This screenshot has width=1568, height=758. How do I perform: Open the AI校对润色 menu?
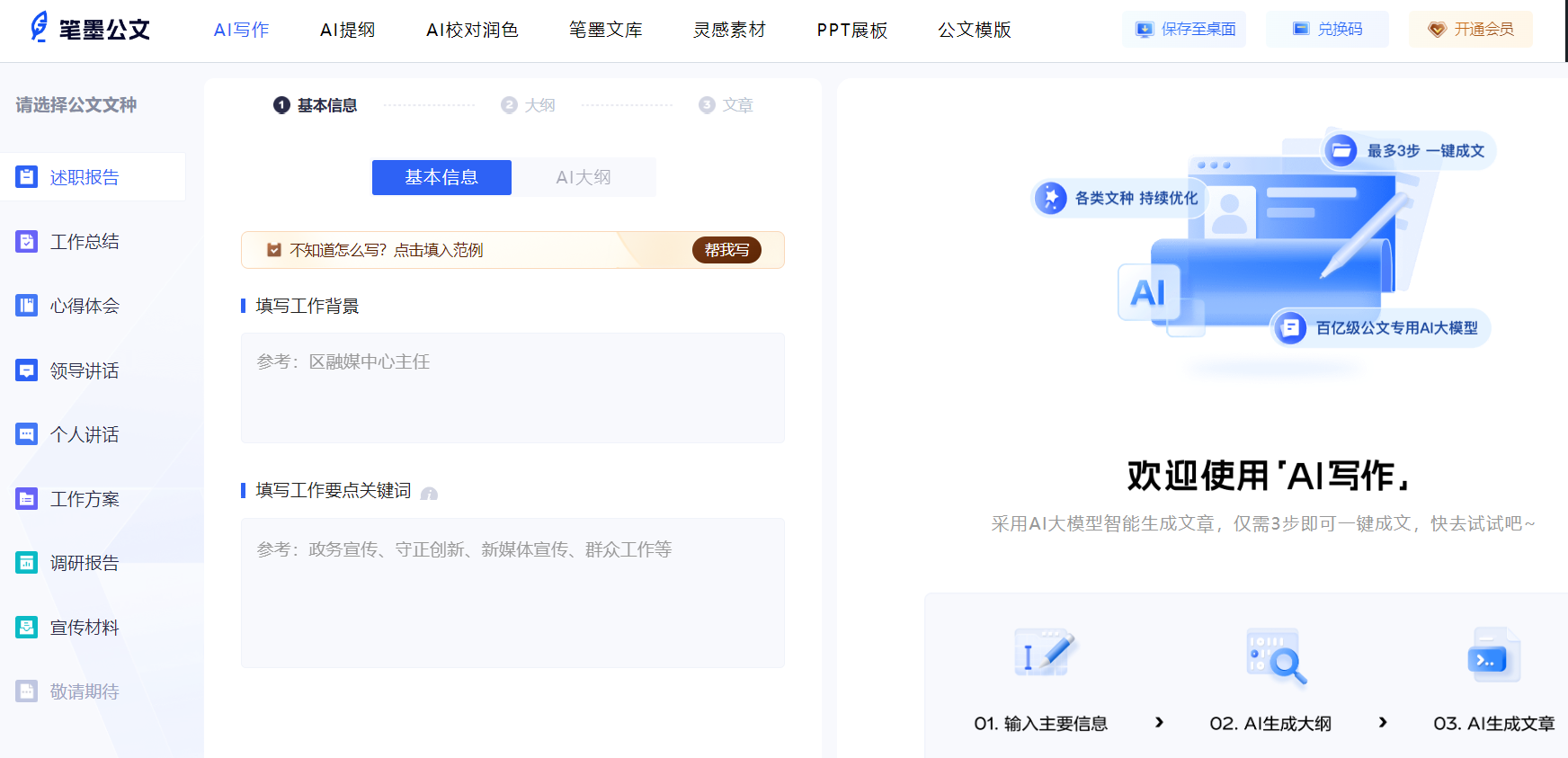[472, 30]
